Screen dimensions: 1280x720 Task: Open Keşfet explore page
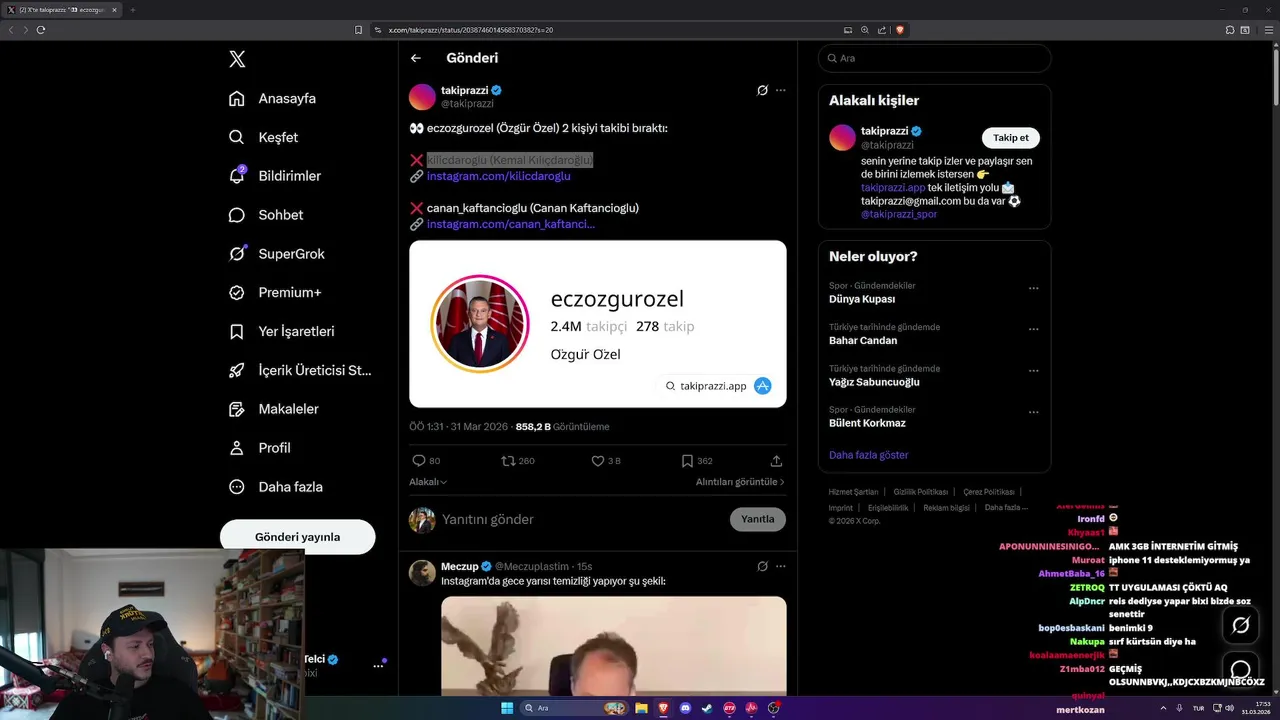point(263,137)
